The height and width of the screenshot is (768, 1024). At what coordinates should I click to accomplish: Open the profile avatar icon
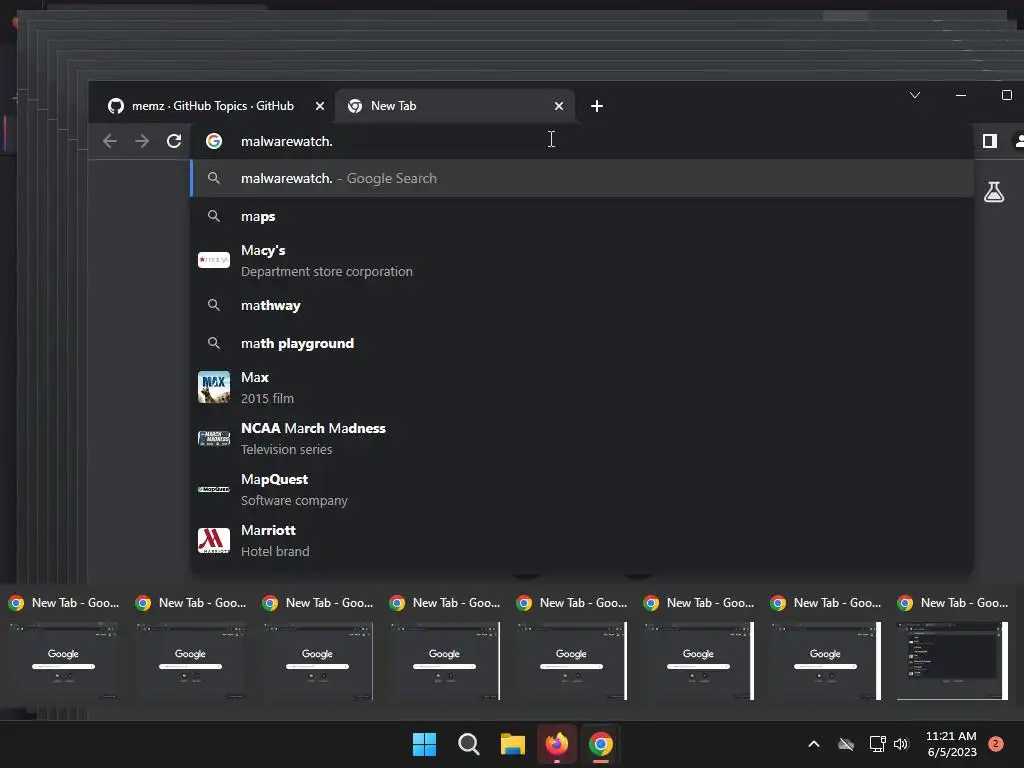click(1019, 141)
